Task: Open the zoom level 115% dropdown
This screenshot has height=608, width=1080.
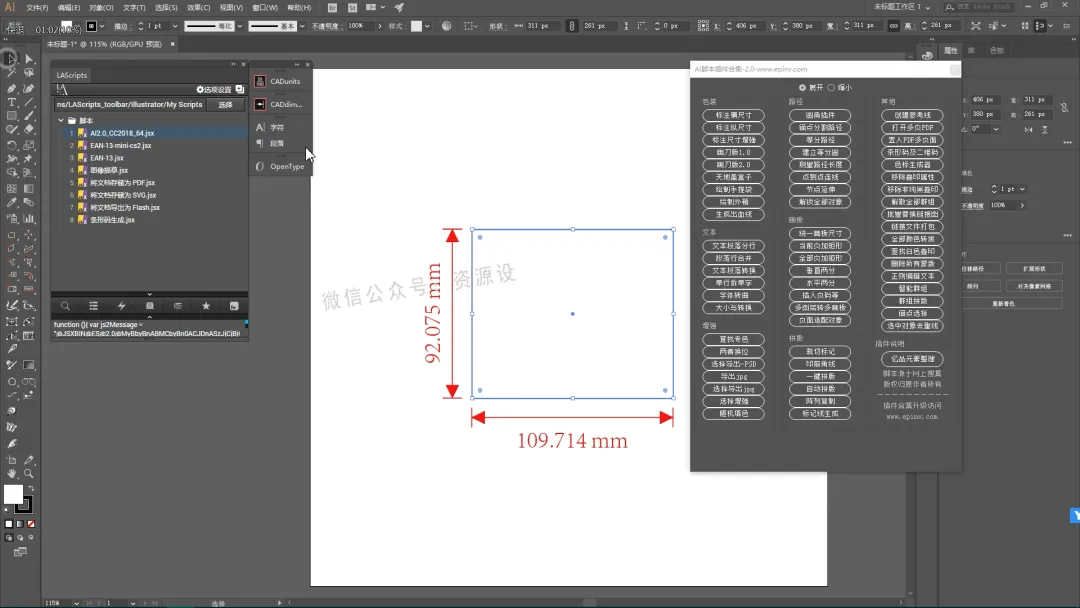Action: pyautogui.click(x=76, y=603)
